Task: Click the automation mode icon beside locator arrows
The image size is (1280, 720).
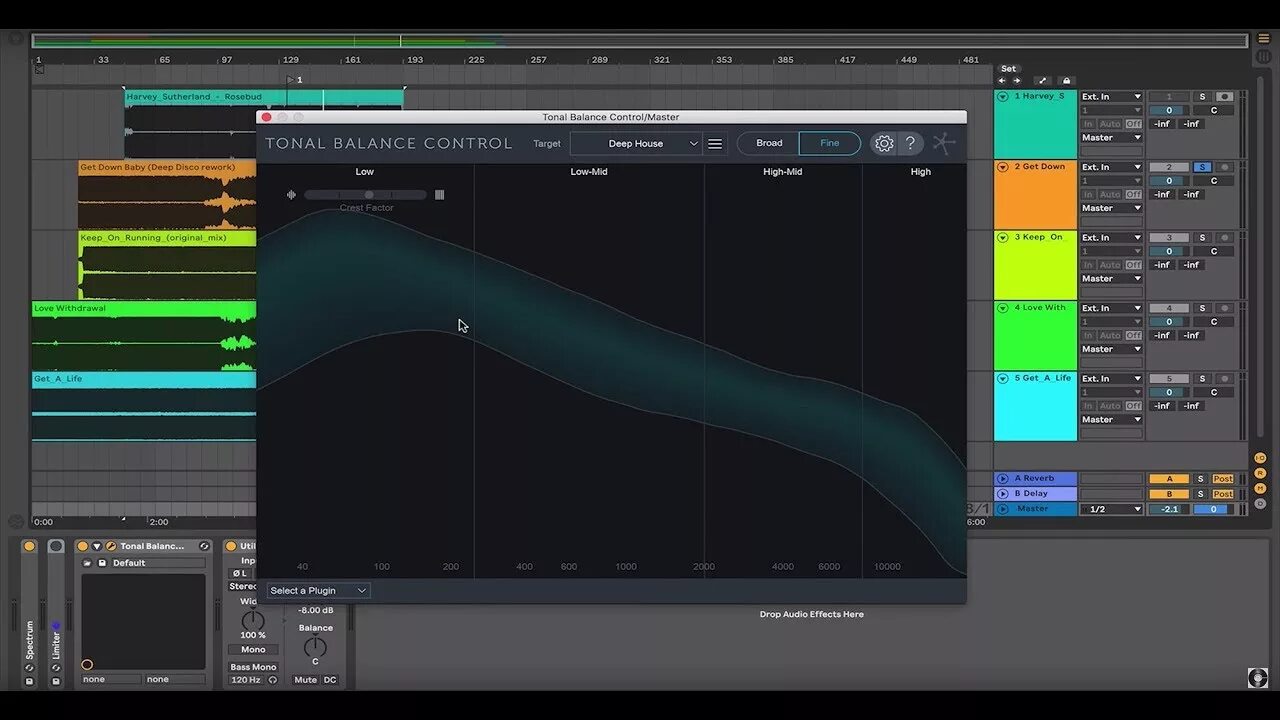Action: (1042, 81)
